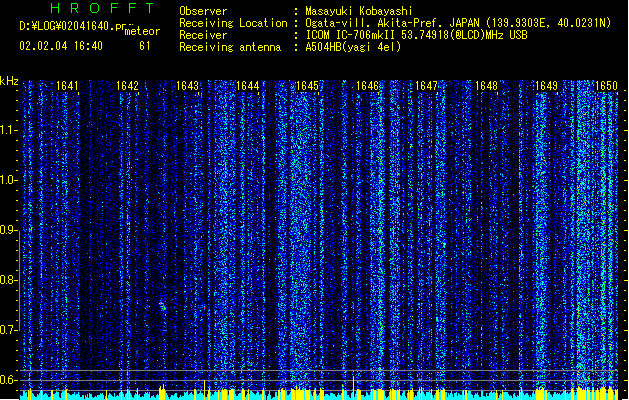Click the 1646 time marker
The image size is (629, 400).
pyautogui.click(x=367, y=86)
